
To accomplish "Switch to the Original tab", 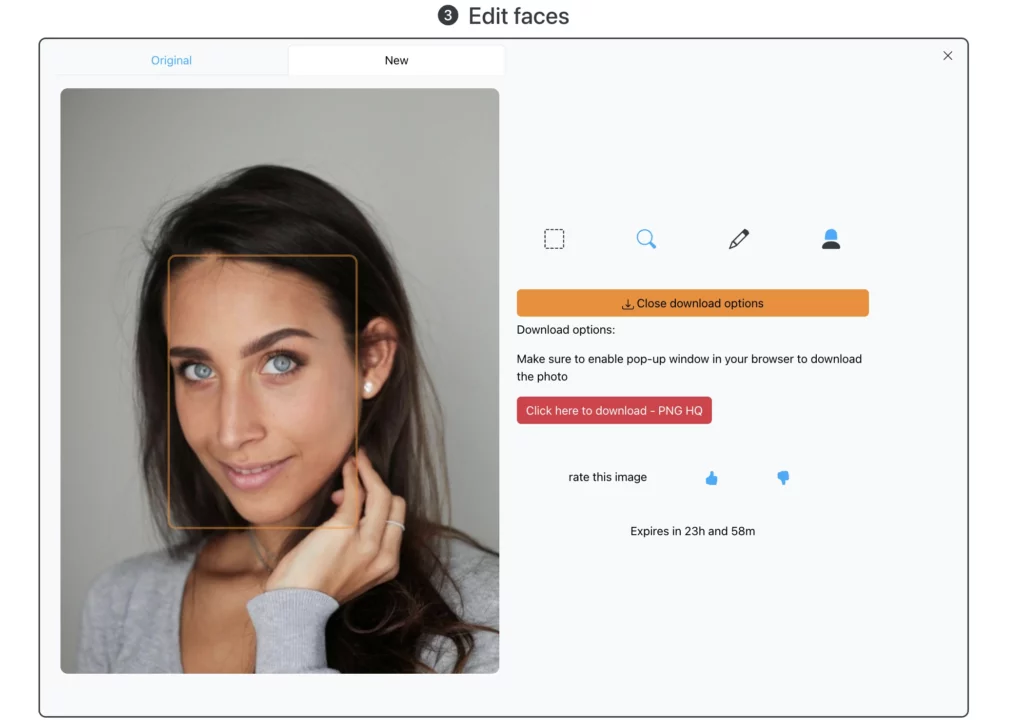I will [x=171, y=60].
